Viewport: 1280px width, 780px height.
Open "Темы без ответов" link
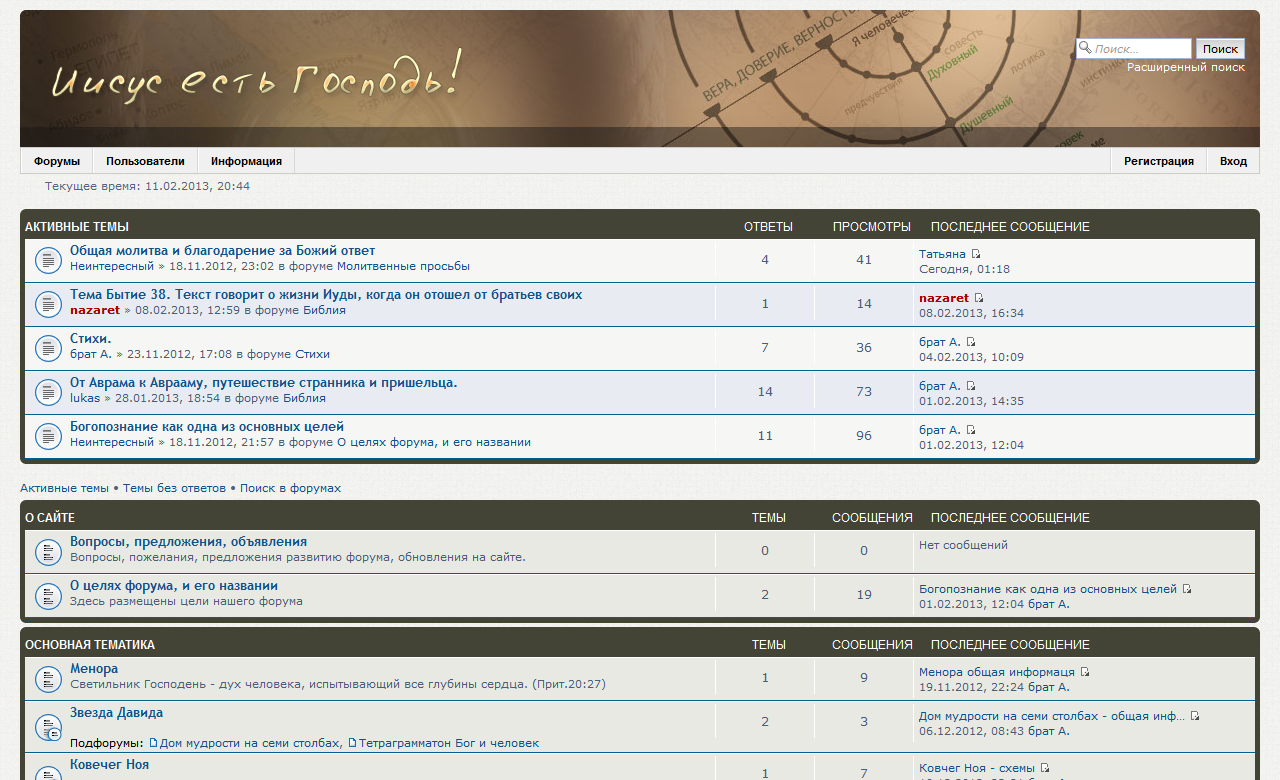click(174, 488)
